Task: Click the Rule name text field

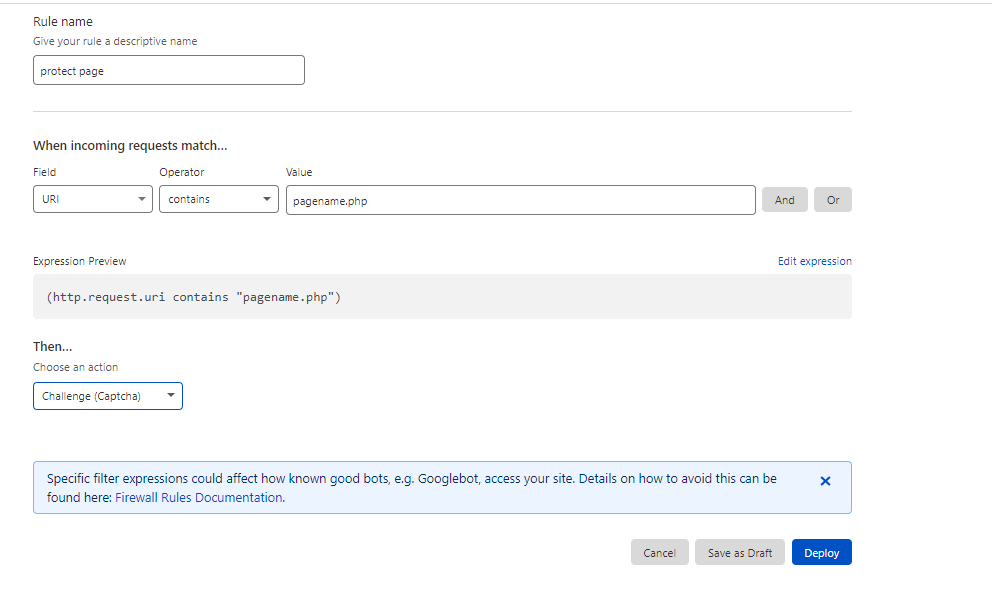Action: 169,70
